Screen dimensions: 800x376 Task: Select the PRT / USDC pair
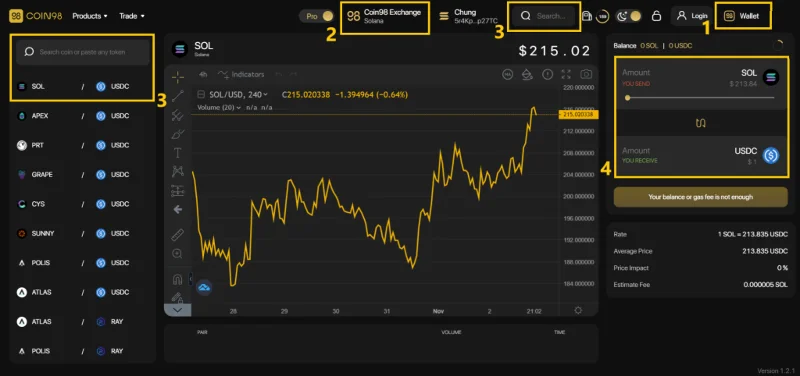click(82, 145)
